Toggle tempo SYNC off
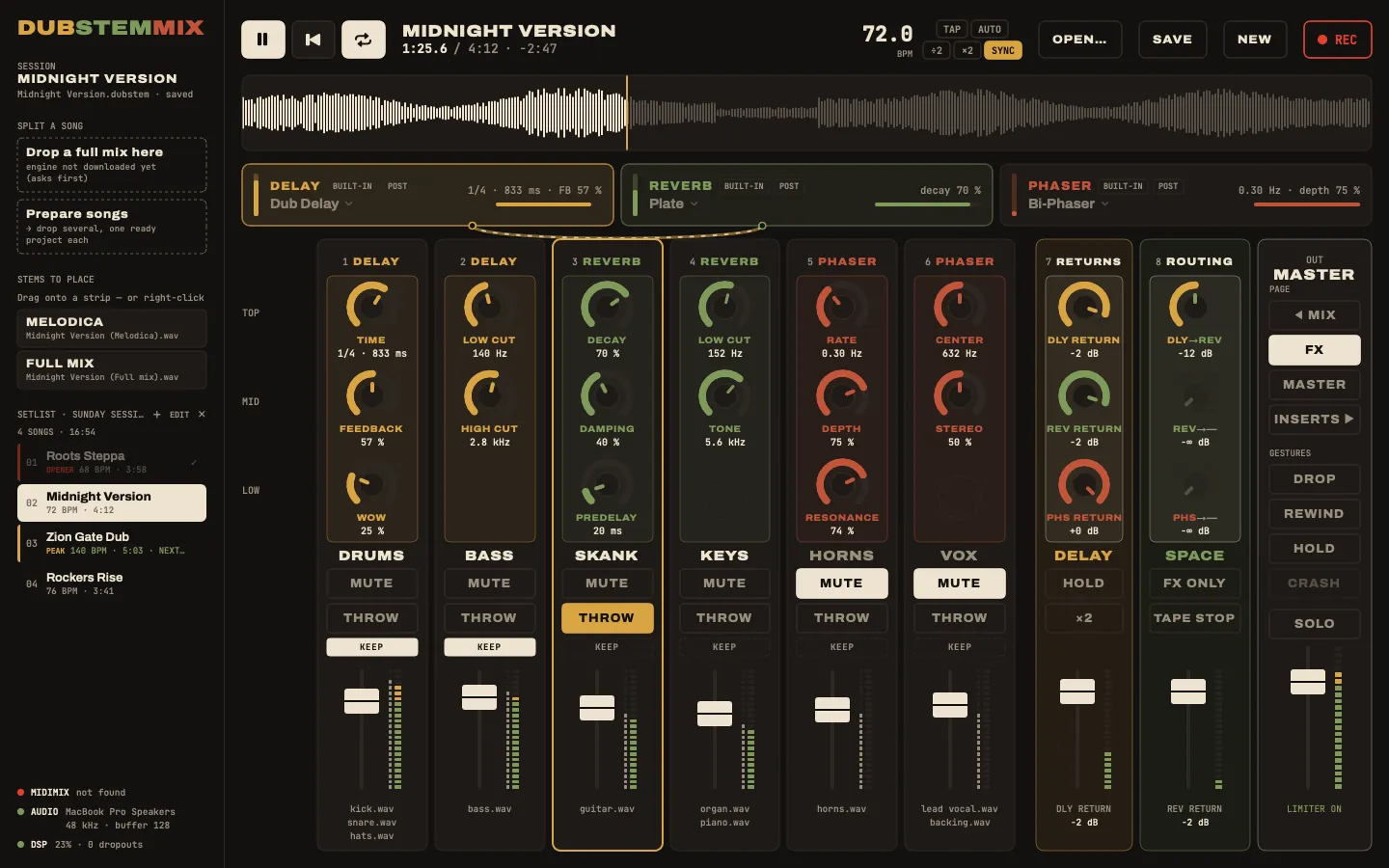This screenshot has height=868, width=1389. click(1003, 50)
